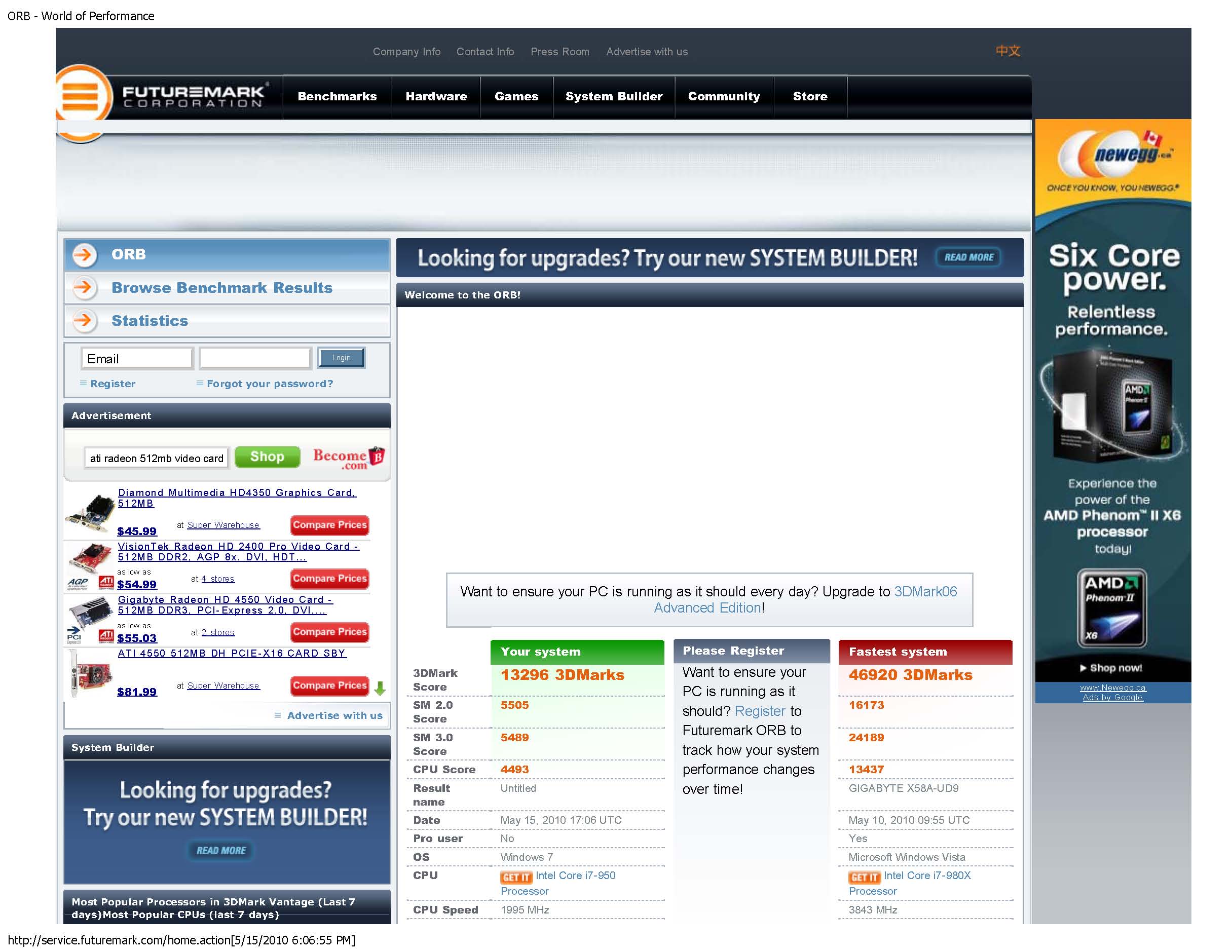
Task: Open the System Builder menu
Action: click(614, 96)
